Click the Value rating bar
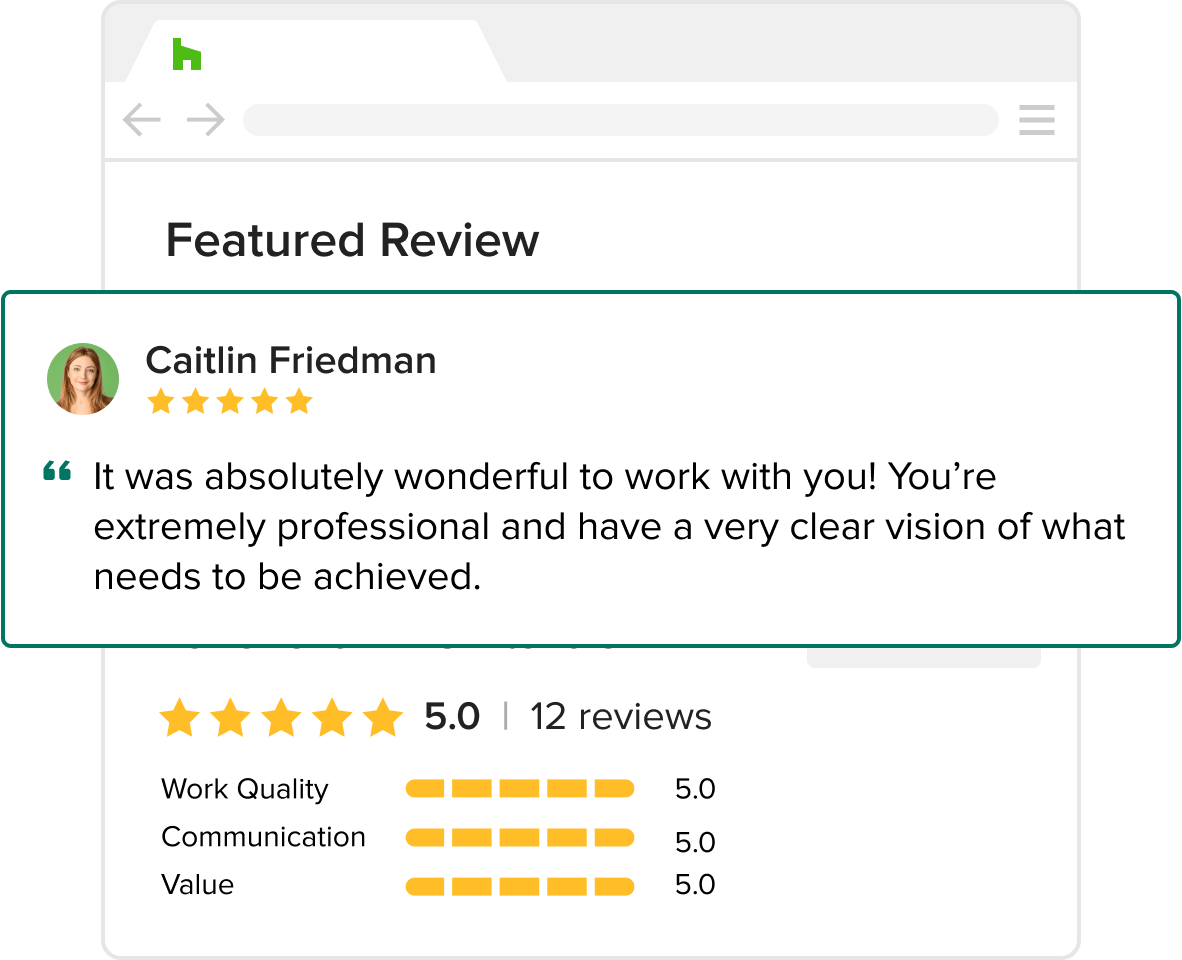 tap(519, 886)
